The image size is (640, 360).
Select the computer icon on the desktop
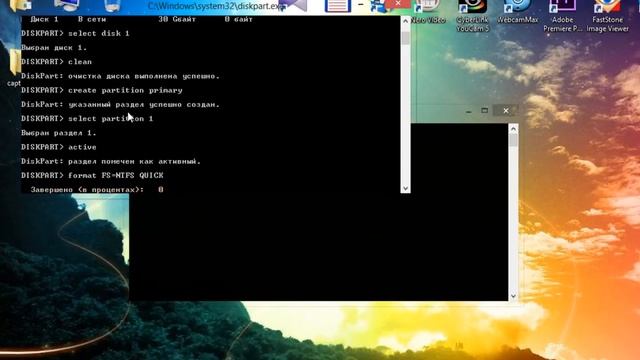tap(66, 5)
